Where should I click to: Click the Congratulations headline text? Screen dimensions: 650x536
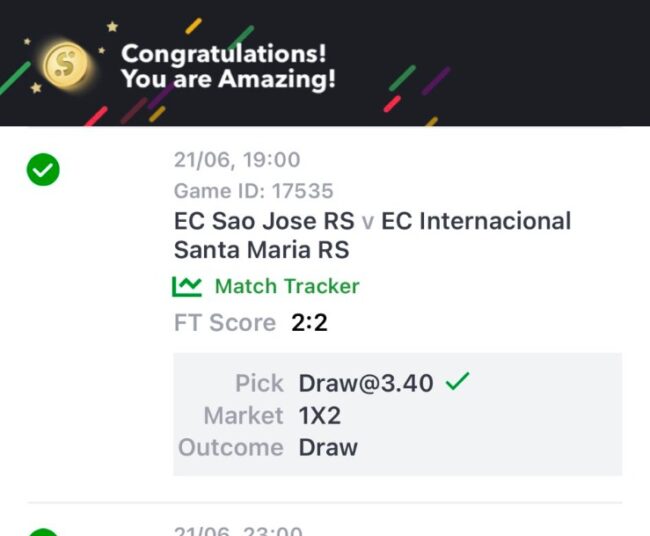224,53
